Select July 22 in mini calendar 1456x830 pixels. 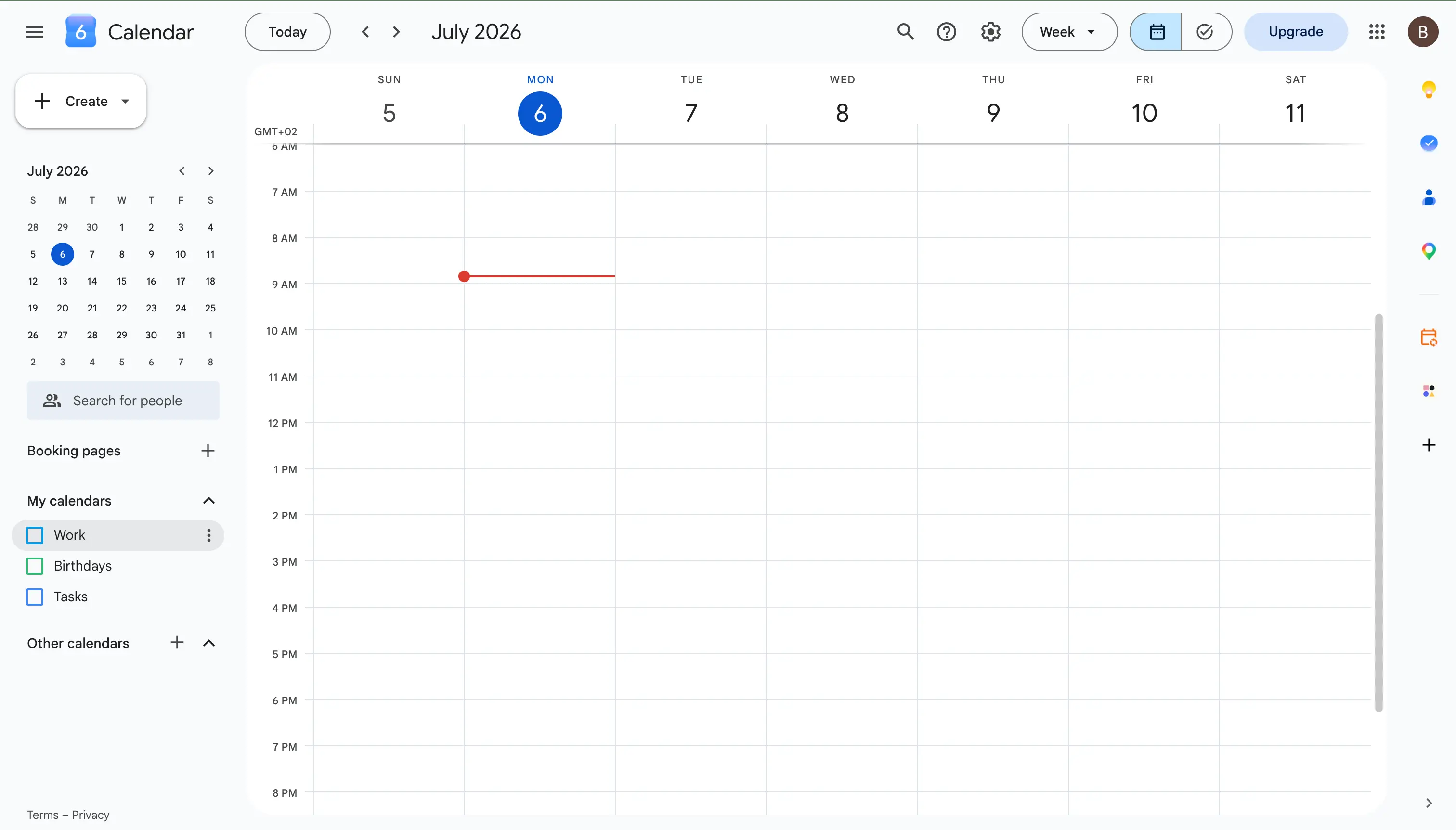pyautogui.click(x=121, y=308)
